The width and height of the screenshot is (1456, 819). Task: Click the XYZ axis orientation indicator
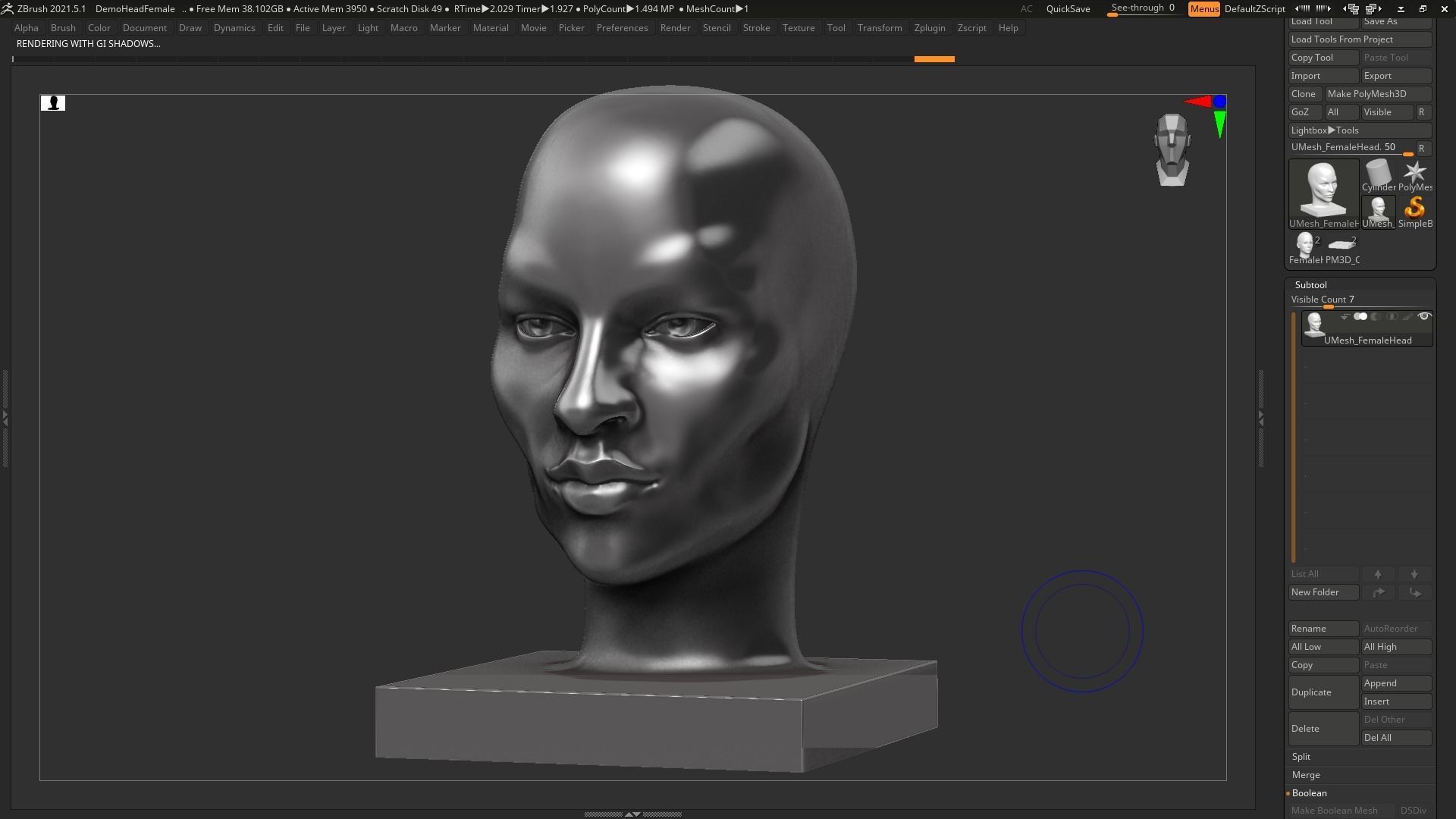[1207, 115]
